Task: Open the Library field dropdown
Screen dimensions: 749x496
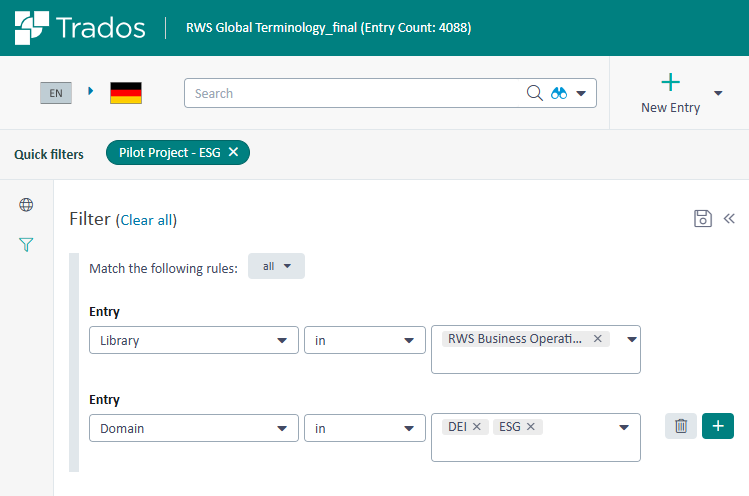Action: point(193,340)
